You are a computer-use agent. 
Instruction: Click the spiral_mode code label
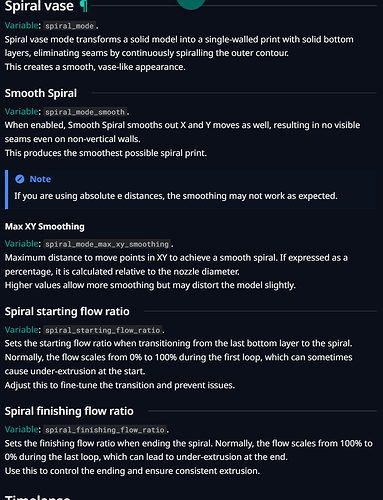click(x=70, y=26)
